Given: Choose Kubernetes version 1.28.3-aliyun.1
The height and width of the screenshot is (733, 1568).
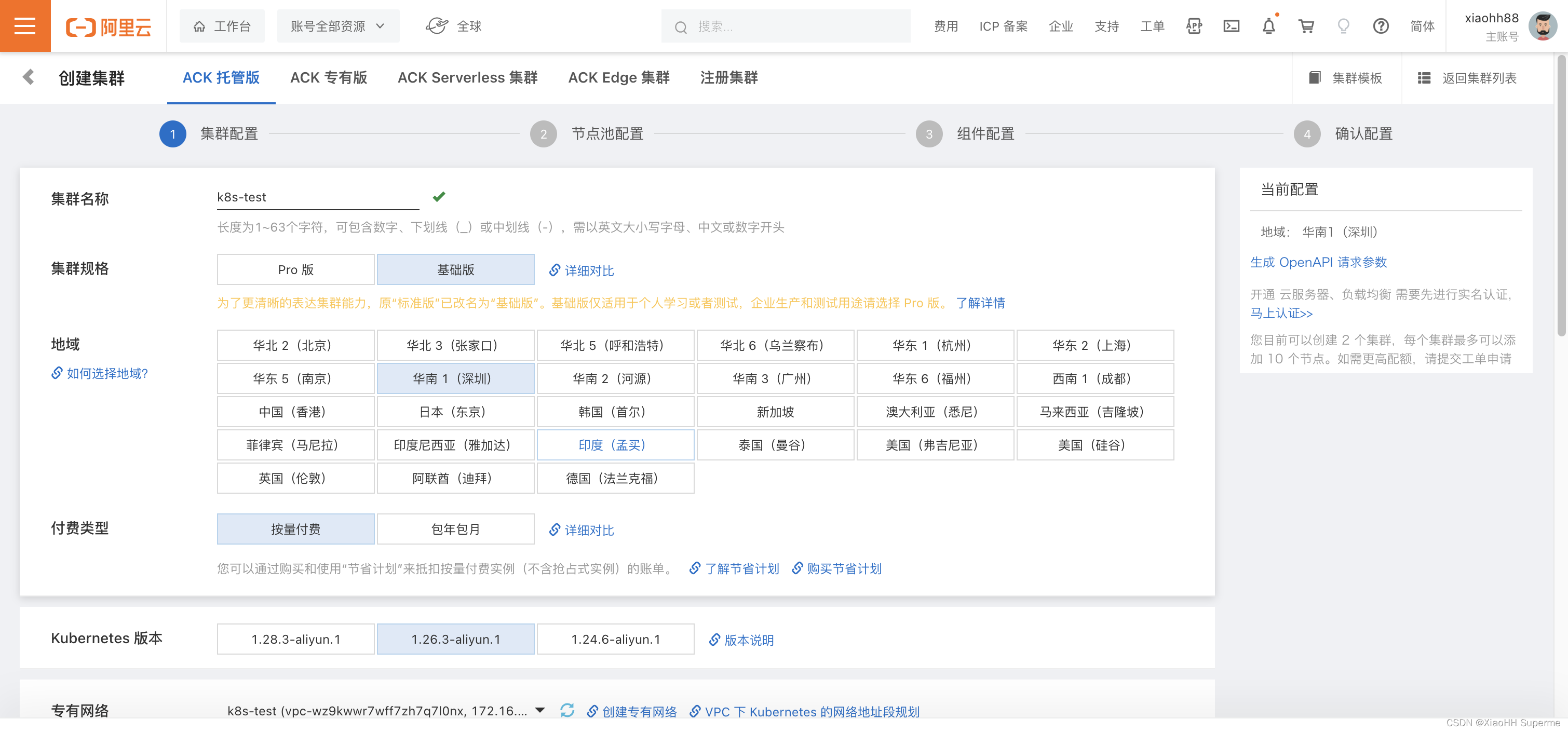Looking at the screenshot, I should [x=295, y=639].
